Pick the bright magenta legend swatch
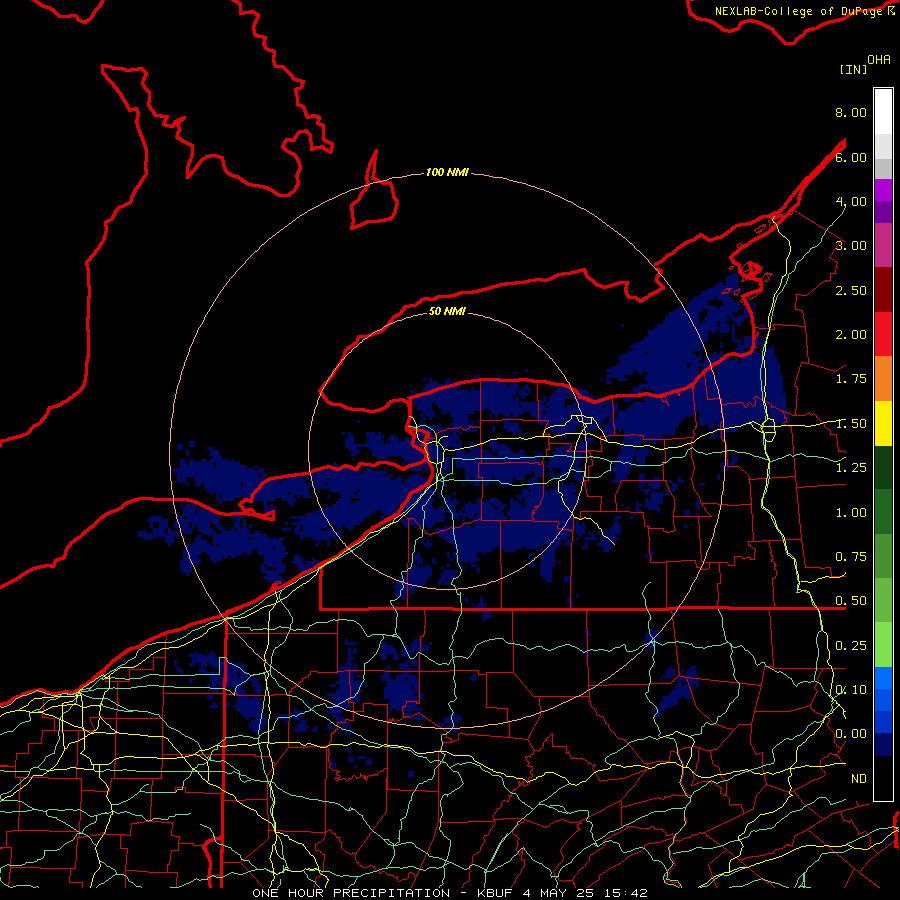The height and width of the screenshot is (900, 900). 883,190
